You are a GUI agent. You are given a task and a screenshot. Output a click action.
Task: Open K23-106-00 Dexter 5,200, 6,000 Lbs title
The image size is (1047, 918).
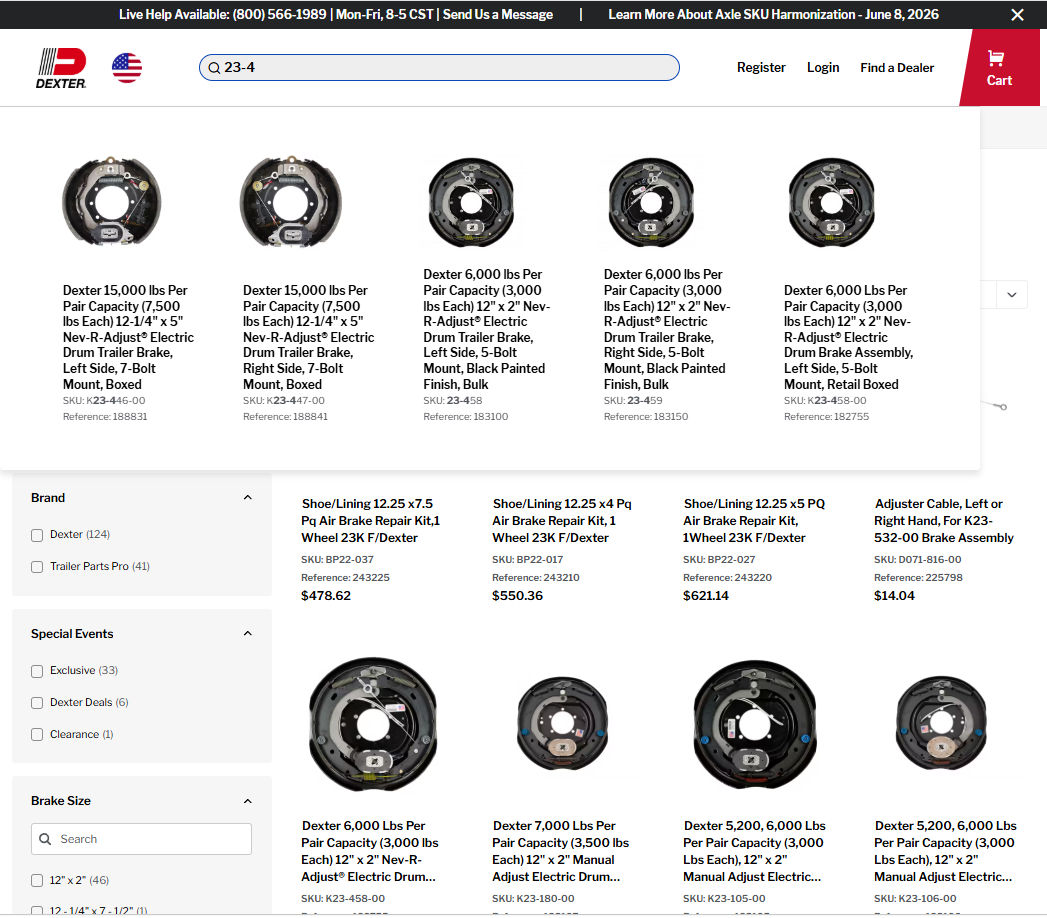pyautogui.click(x=946, y=851)
